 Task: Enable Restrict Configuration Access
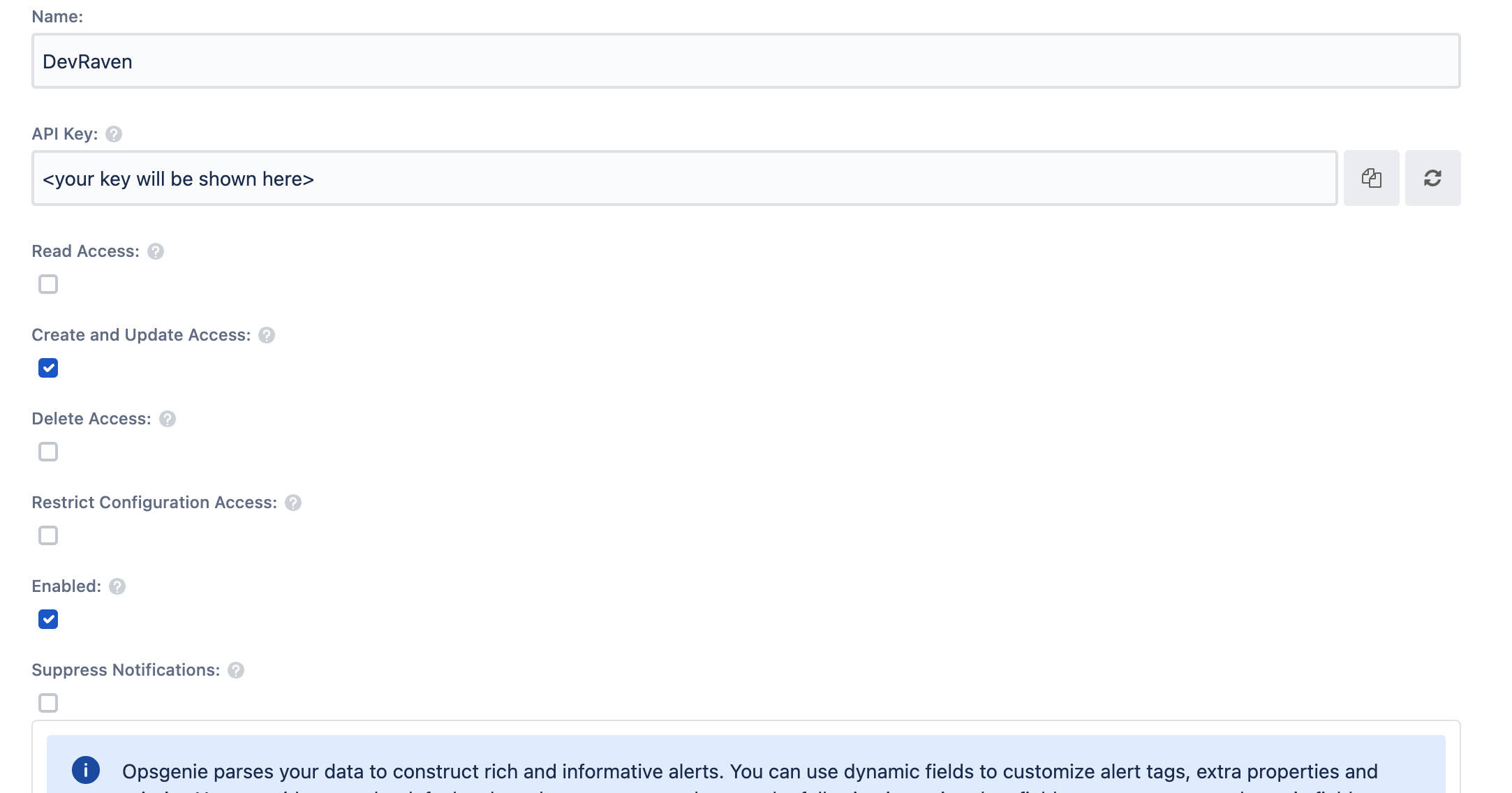click(47, 535)
